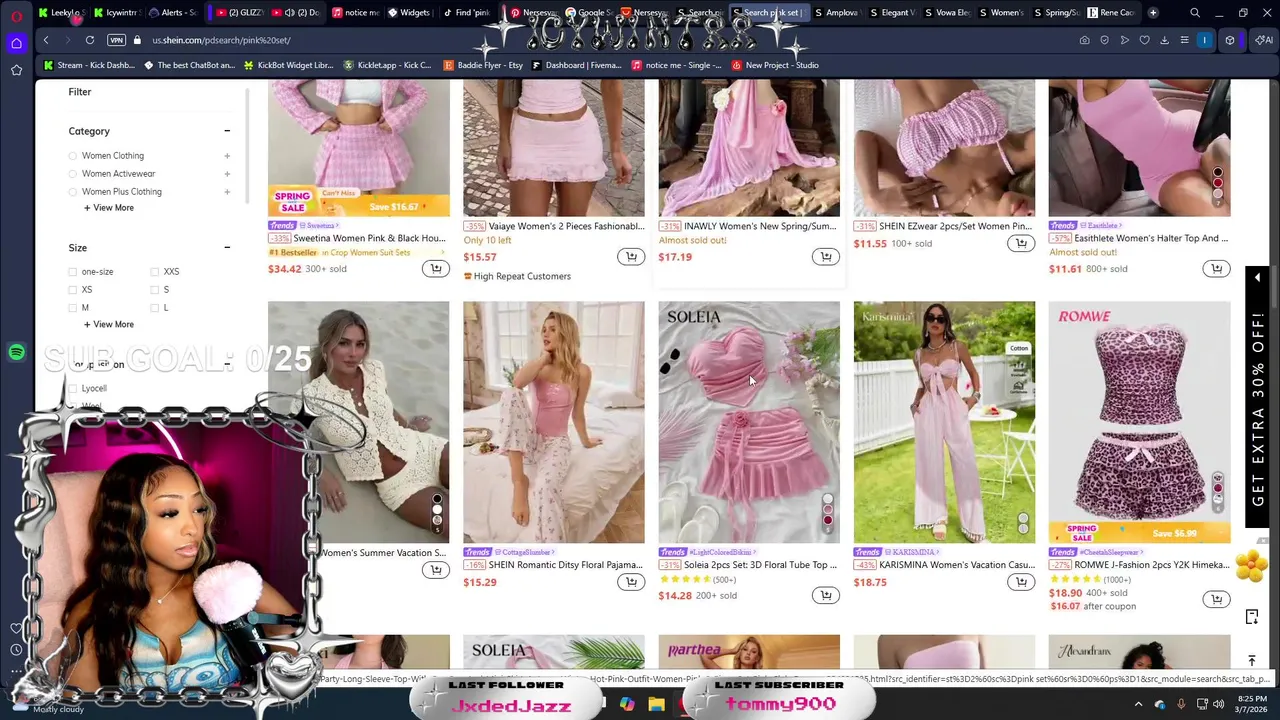Open File Explorer from taskbar
The height and width of the screenshot is (720, 1280).
coord(656,704)
